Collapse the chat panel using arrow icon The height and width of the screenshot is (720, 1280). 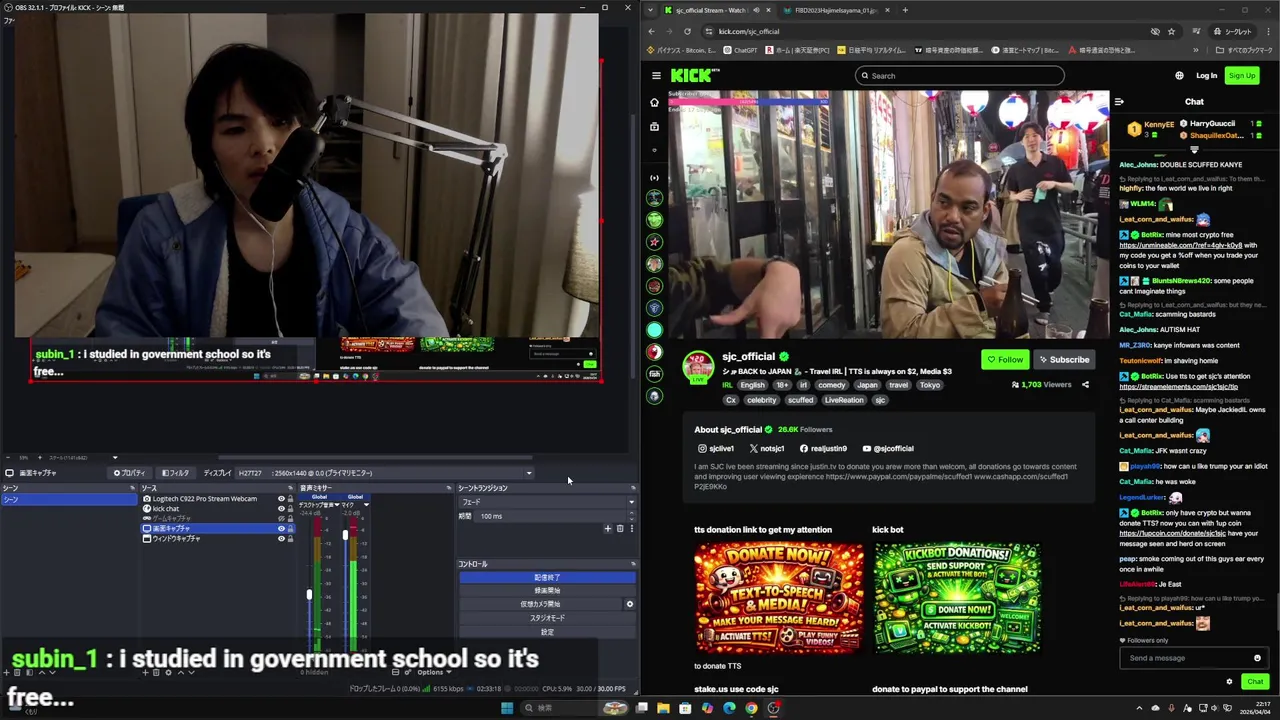(1119, 101)
